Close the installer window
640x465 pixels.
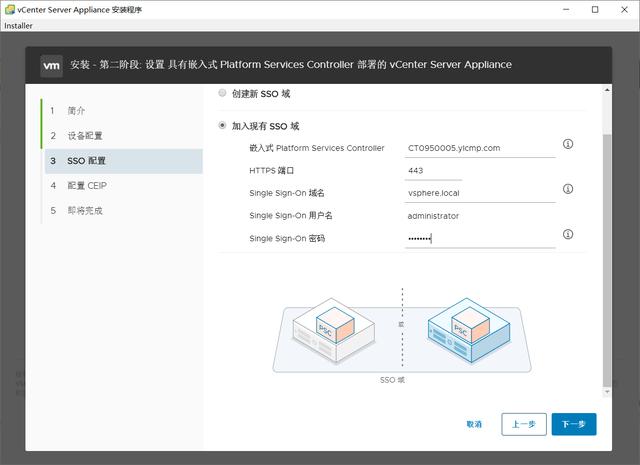coord(624,9)
